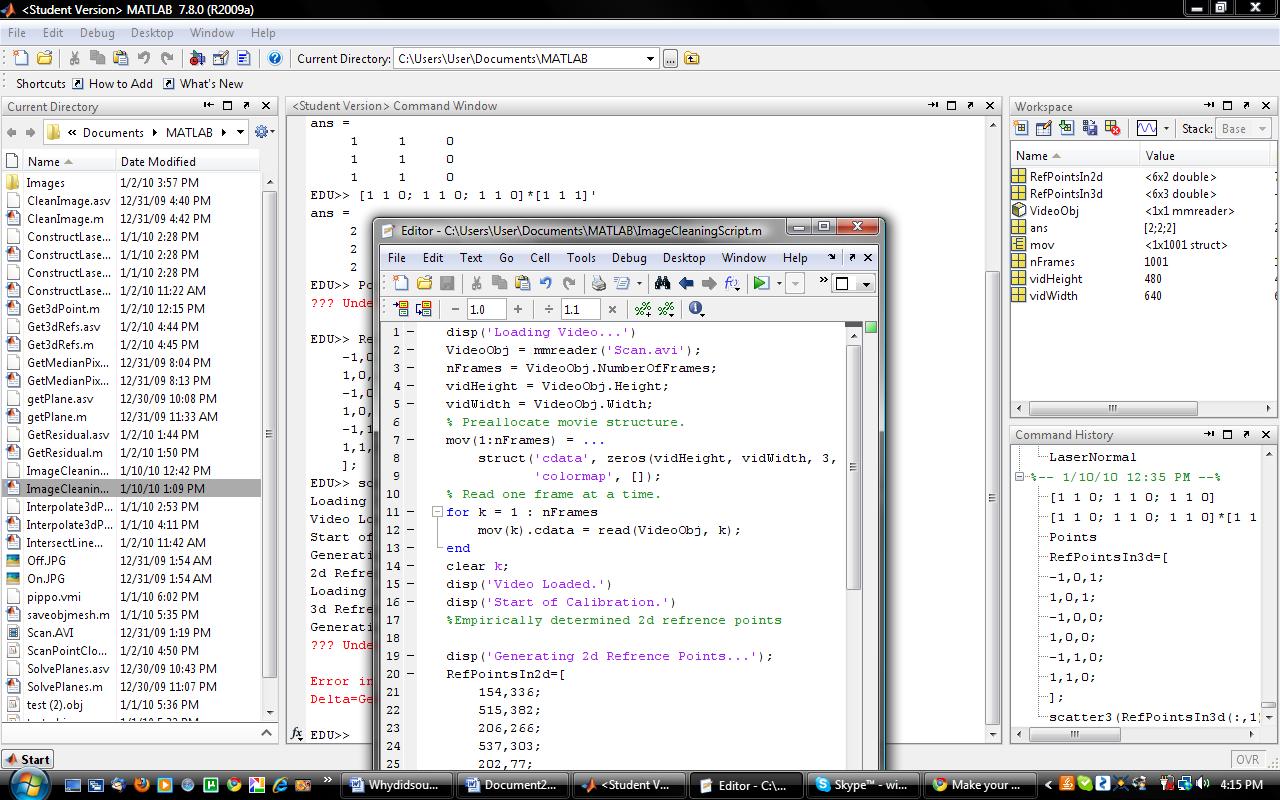The image size is (1280, 800).
Task: Click the What's New shortcut link
Action: (x=211, y=84)
